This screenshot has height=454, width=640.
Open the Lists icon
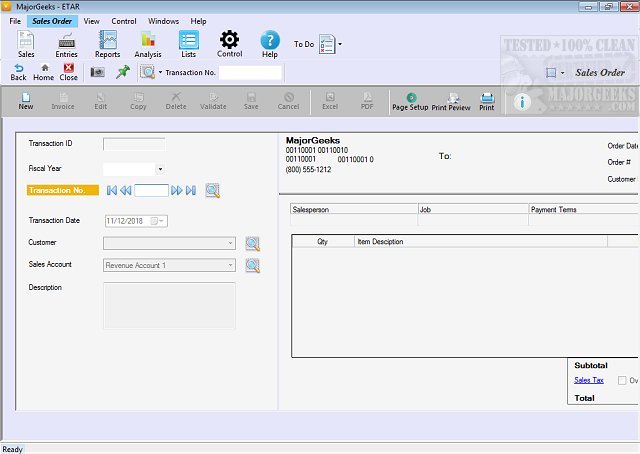(x=189, y=44)
